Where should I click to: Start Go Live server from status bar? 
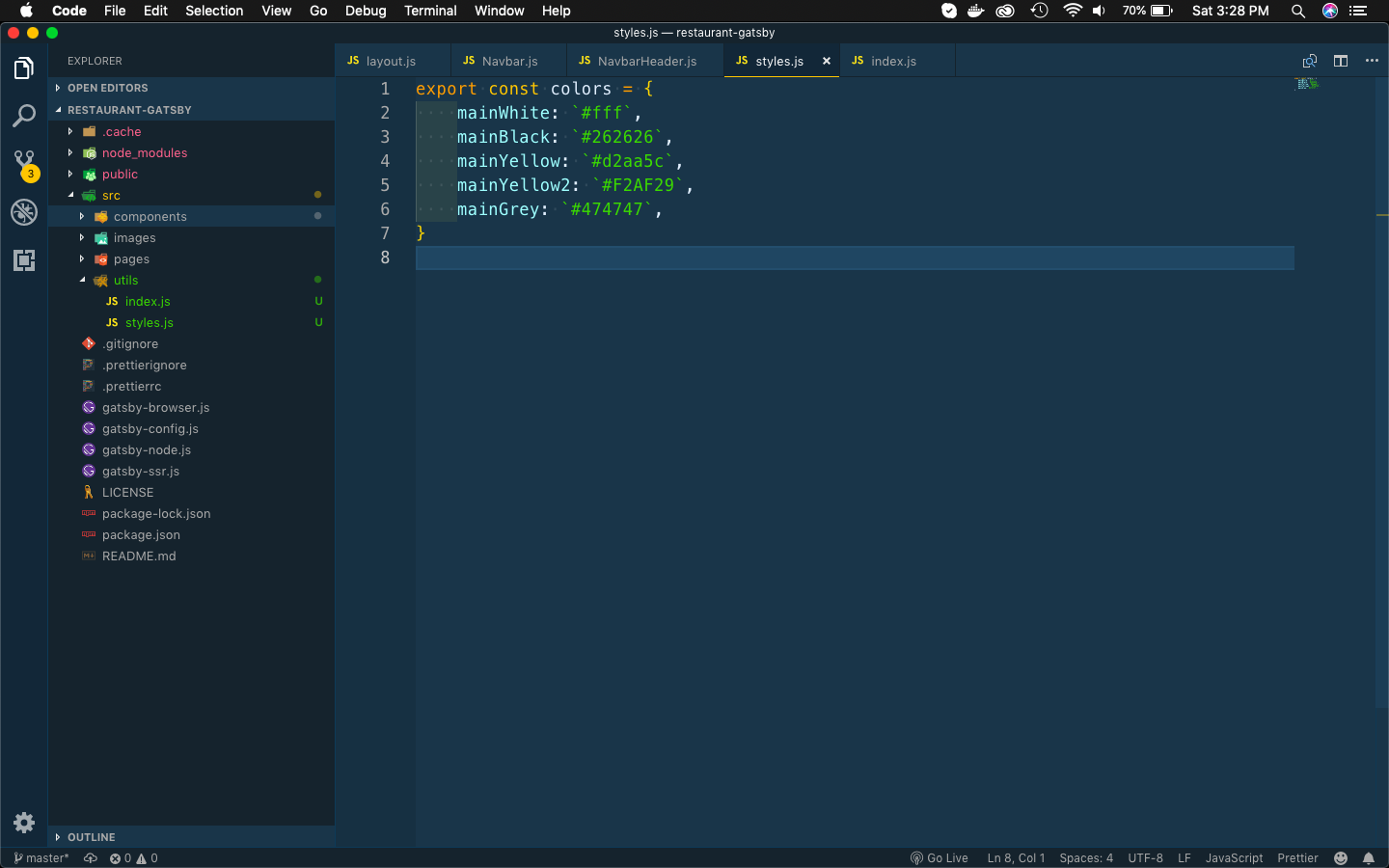[940, 858]
